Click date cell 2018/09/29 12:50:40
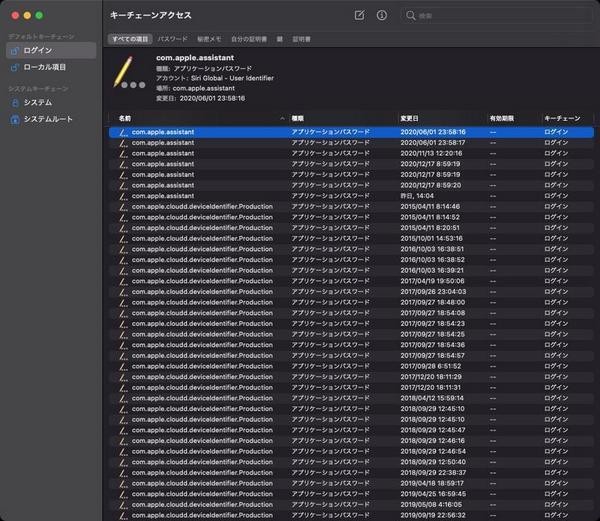Image resolution: width=600 pixels, height=521 pixels. pyautogui.click(x=433, y=462)
